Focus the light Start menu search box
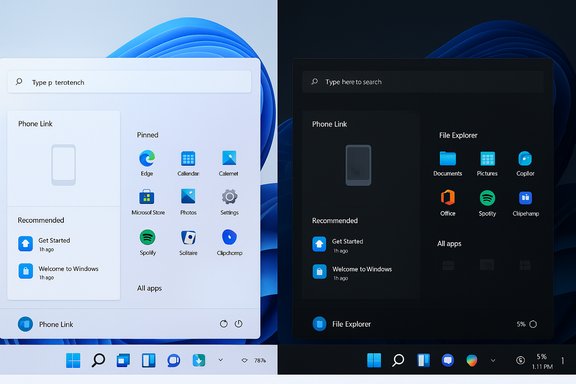The image size is (576, 384). 130,82
